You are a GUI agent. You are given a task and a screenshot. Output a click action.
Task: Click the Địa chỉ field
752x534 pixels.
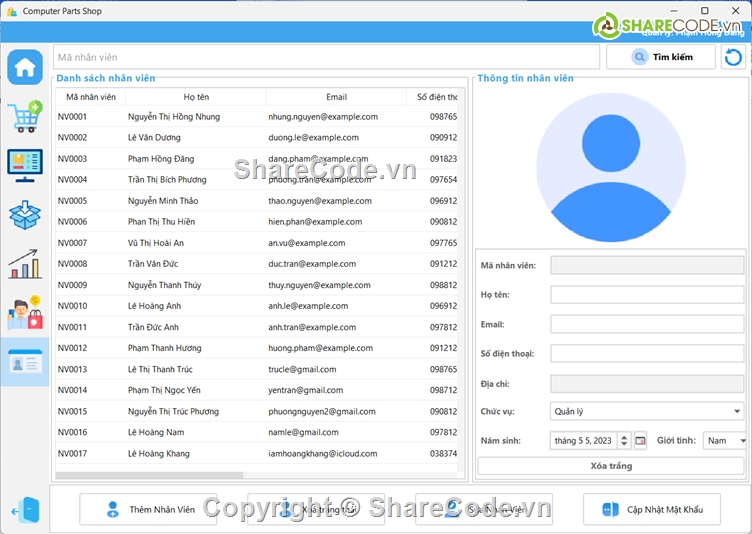point(647,384)
